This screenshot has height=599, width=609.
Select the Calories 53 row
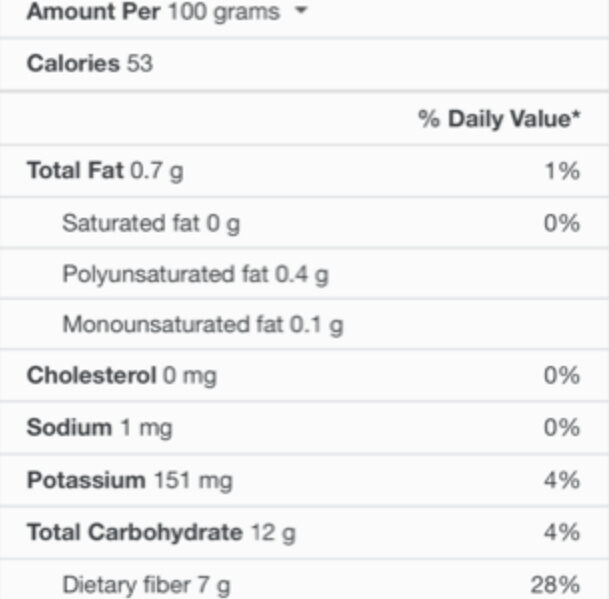coord(304,64)
